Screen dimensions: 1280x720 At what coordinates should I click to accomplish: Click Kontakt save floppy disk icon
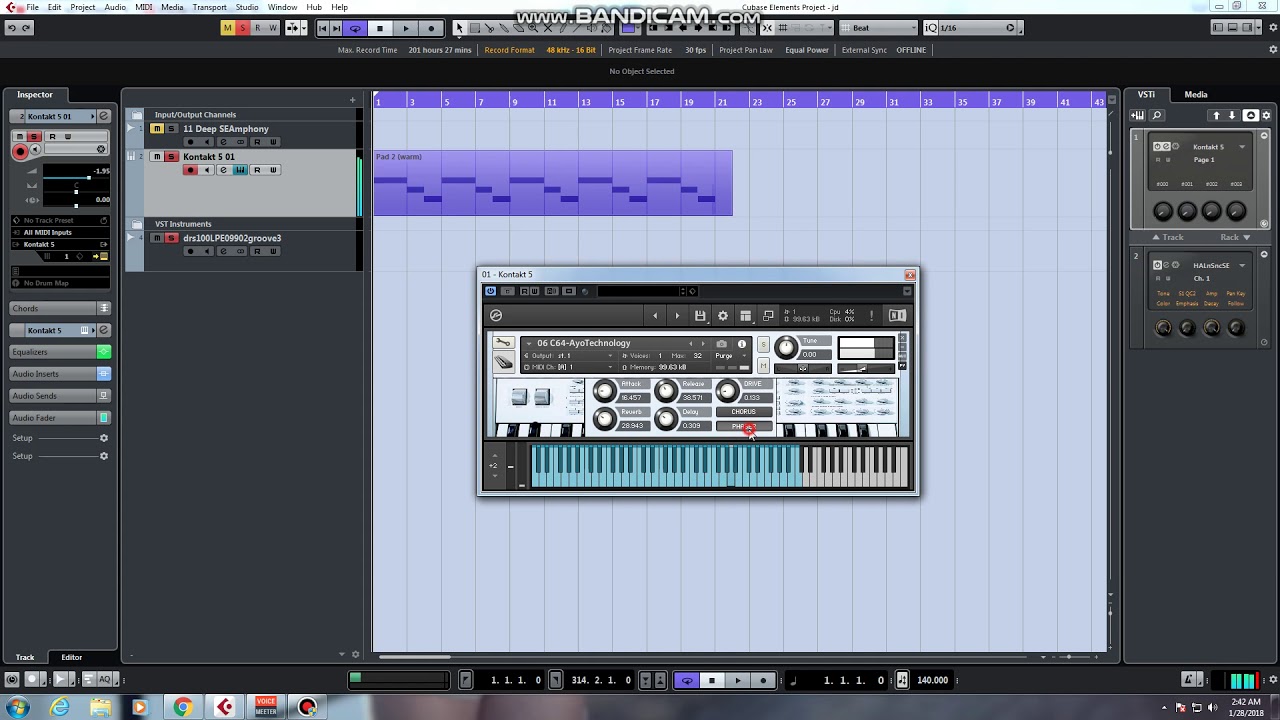pos(700,315)
